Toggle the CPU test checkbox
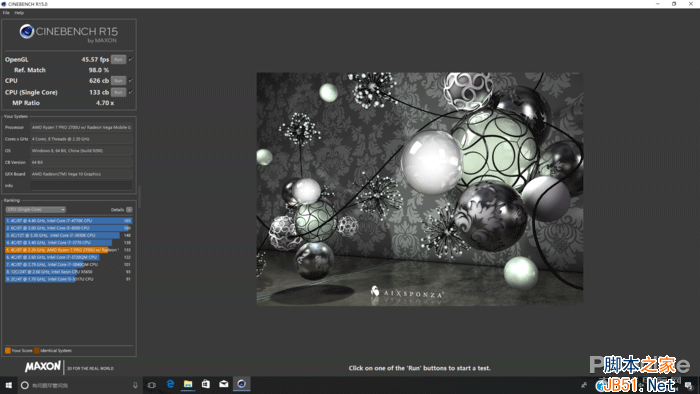 [131, 81]
